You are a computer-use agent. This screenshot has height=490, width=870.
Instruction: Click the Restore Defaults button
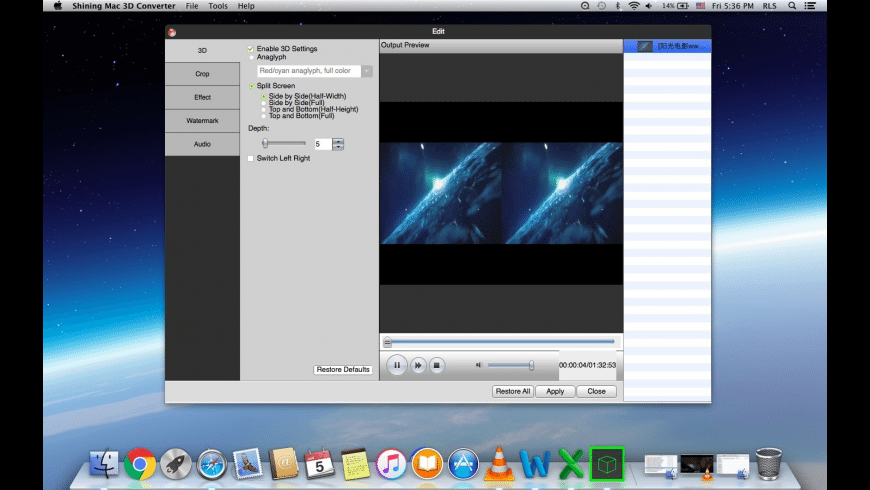pyautogui.click(x=343, y=370)
